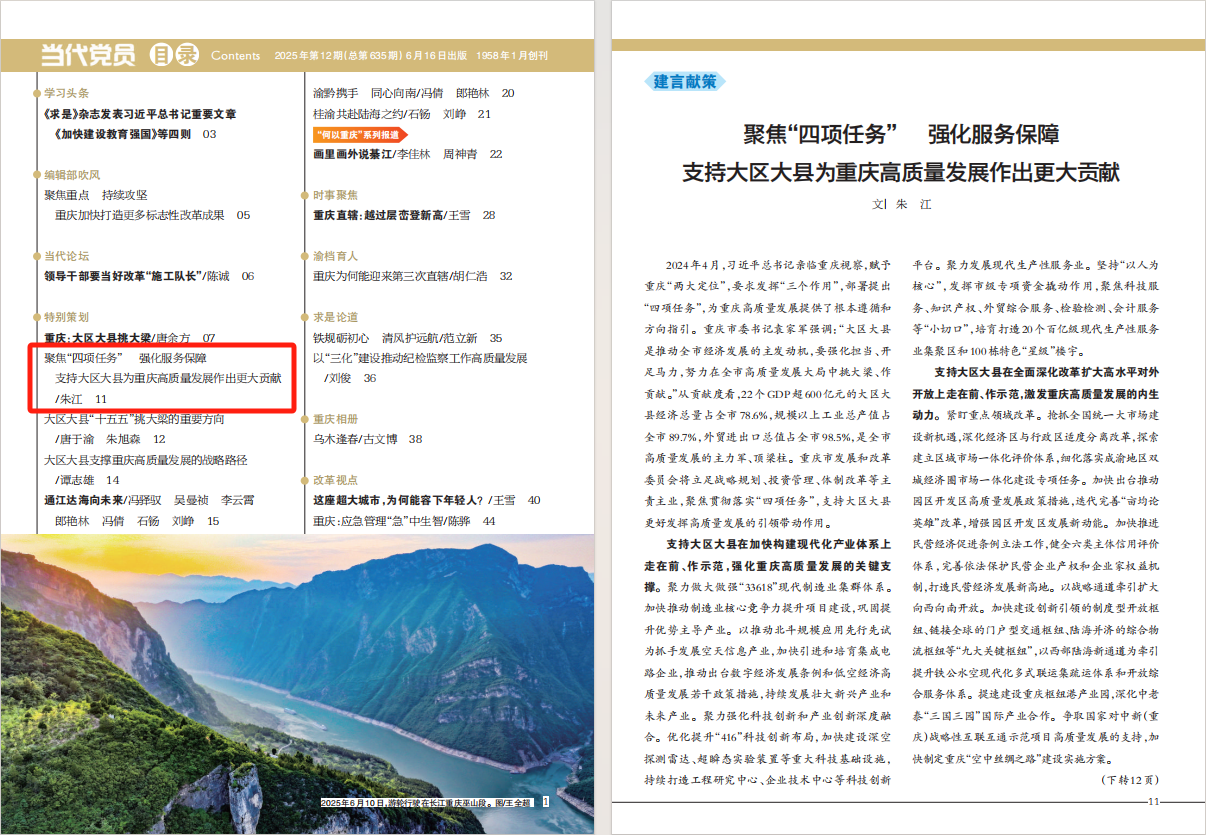1206x835 pixels.
Task: Go to 领导干部要当好改革"施工队长" entry
Action: point(149,277)
